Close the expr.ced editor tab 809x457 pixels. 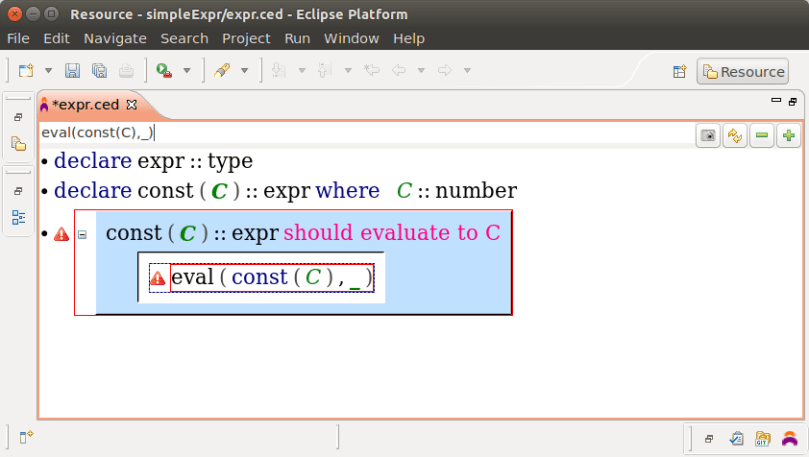point(131,104)
